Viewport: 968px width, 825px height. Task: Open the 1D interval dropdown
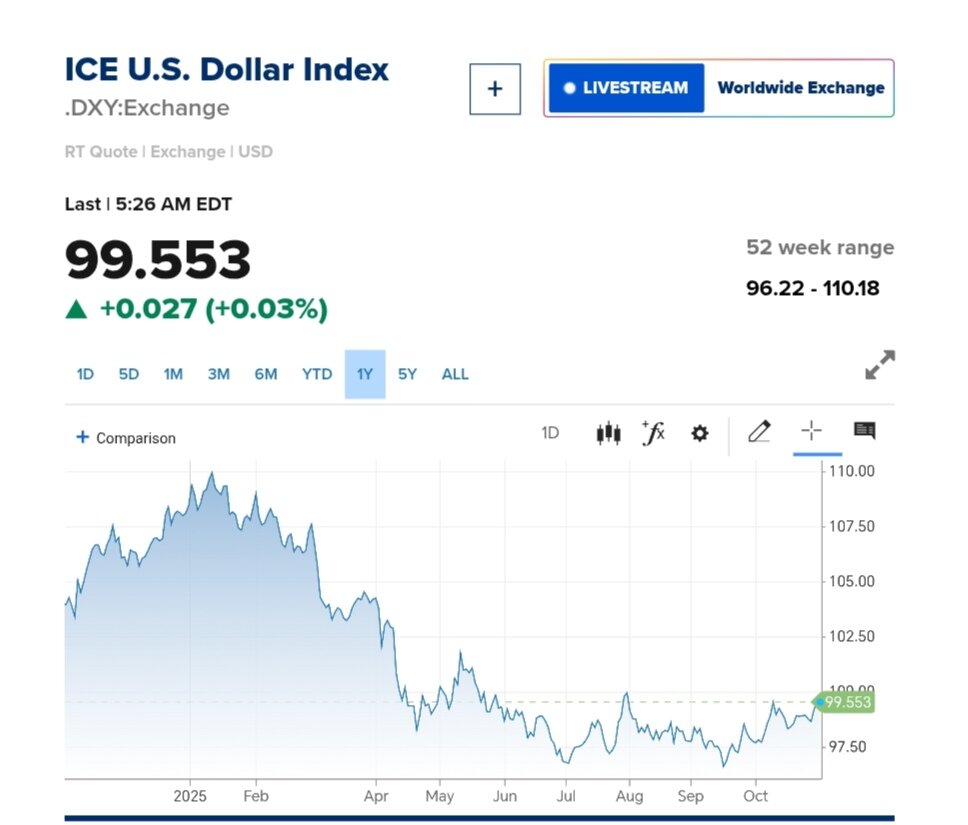(550, 433)
